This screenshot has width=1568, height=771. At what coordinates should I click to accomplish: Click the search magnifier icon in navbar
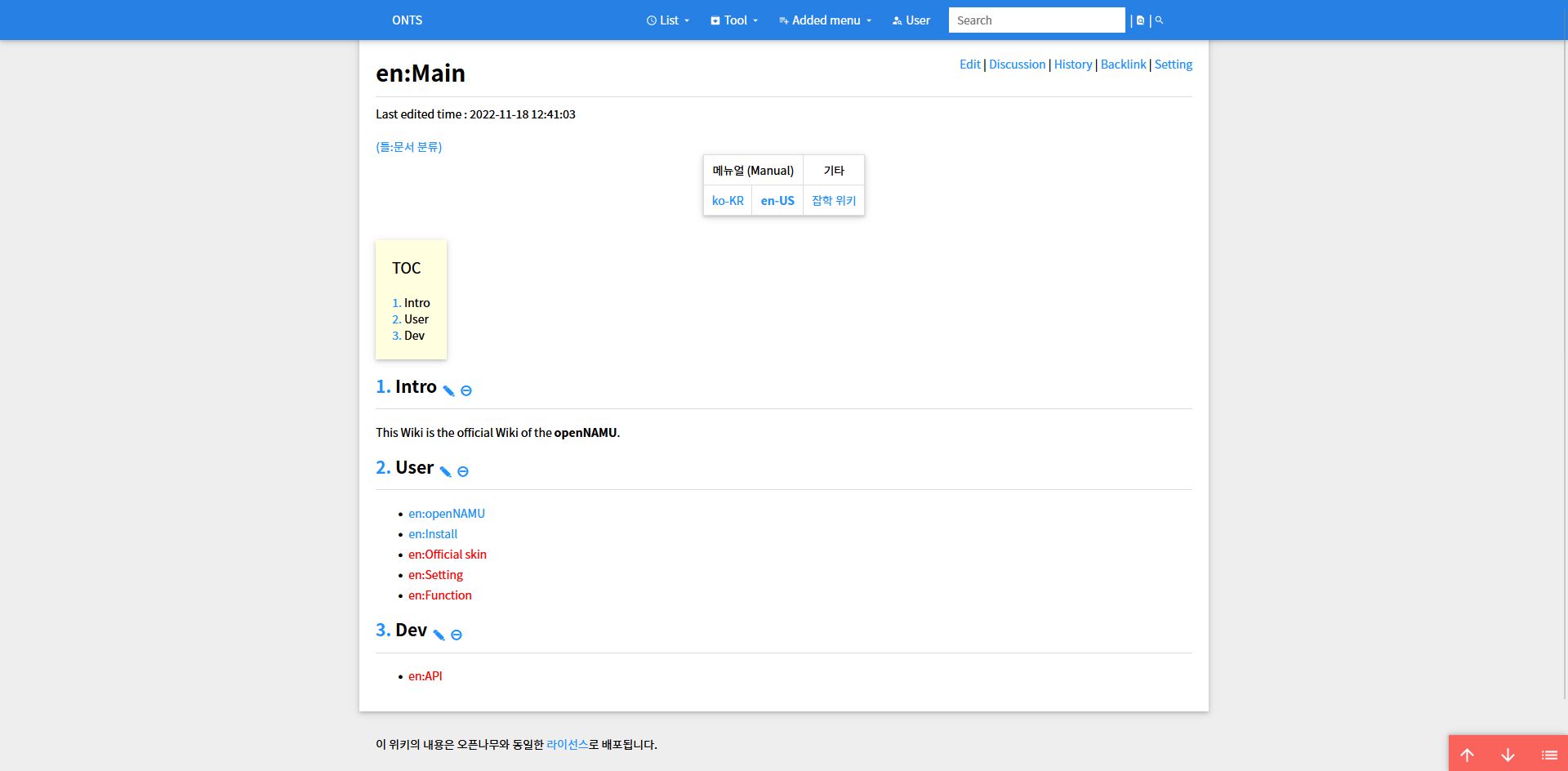(1158, 20)
